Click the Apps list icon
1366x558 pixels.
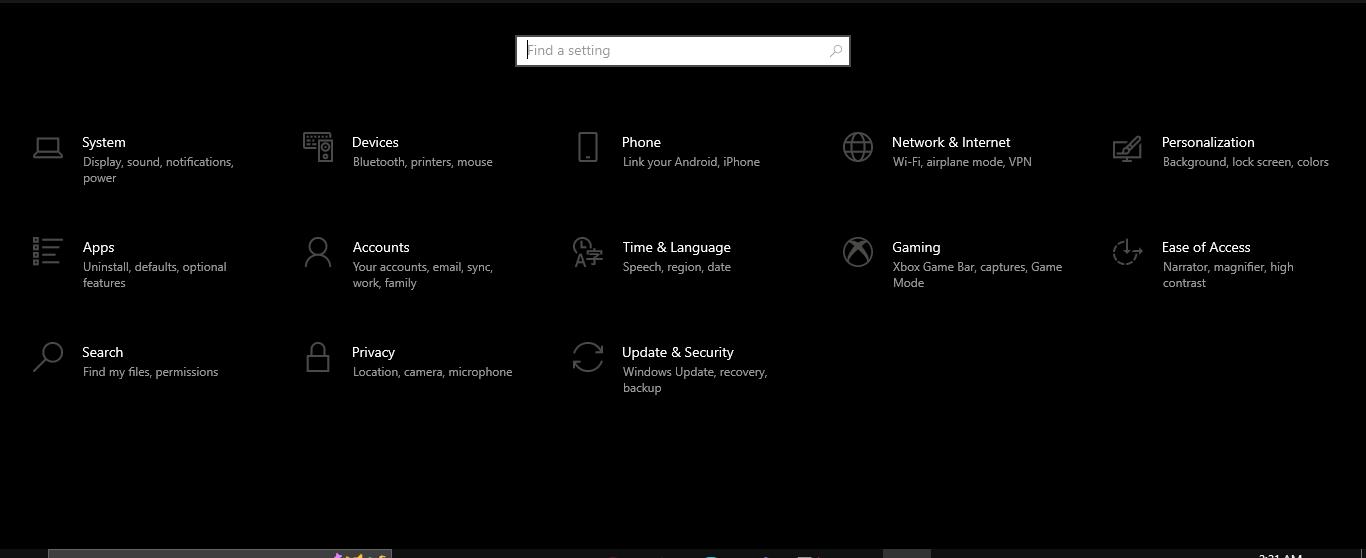(48, 251)
